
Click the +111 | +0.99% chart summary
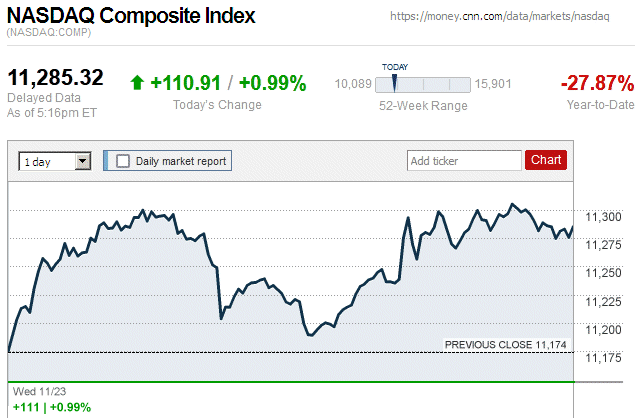point(50,407)
